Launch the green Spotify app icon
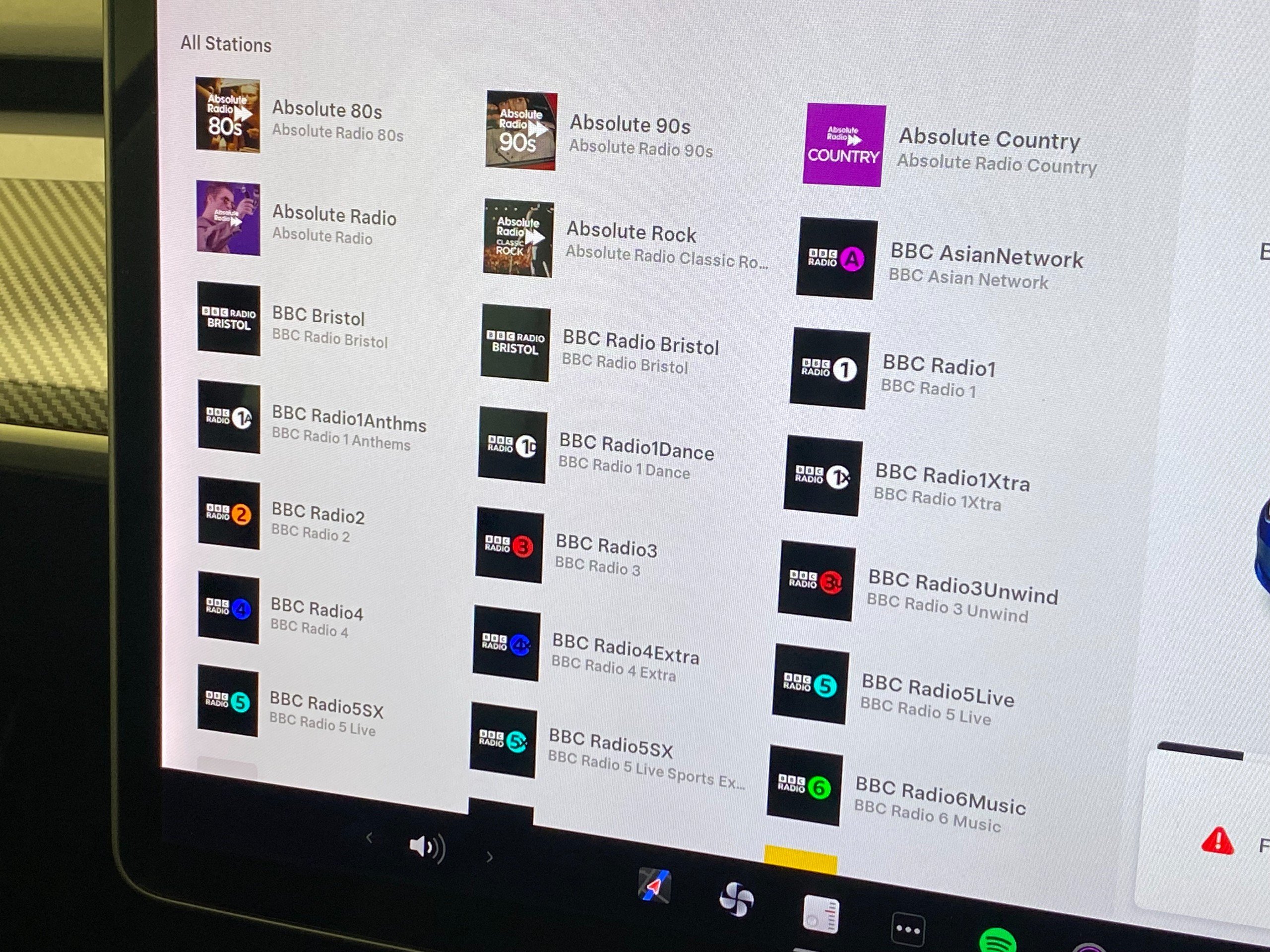1270x952 pixels. point(997,941)
